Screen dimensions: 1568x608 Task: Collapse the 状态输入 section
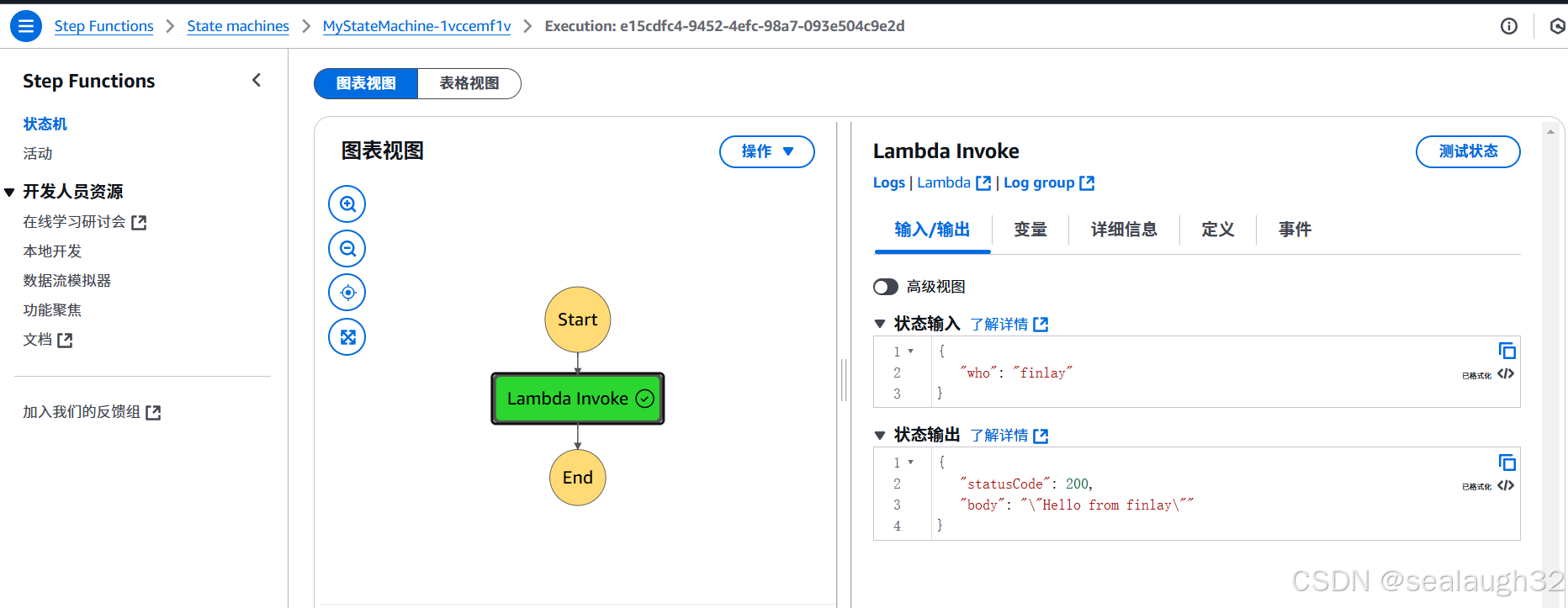[880, 324]
